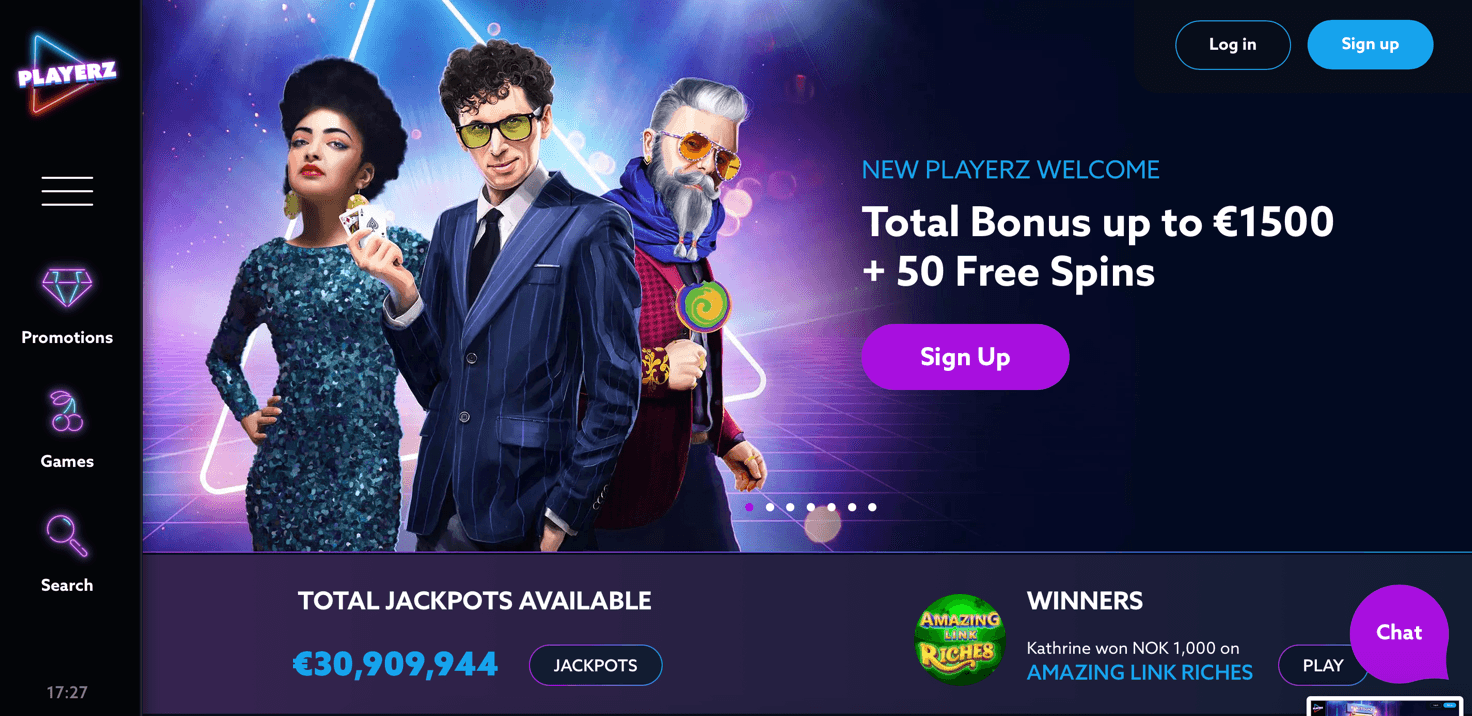Click the Games sidebar label
The image size is (1472, 716).
click(67, 462)
